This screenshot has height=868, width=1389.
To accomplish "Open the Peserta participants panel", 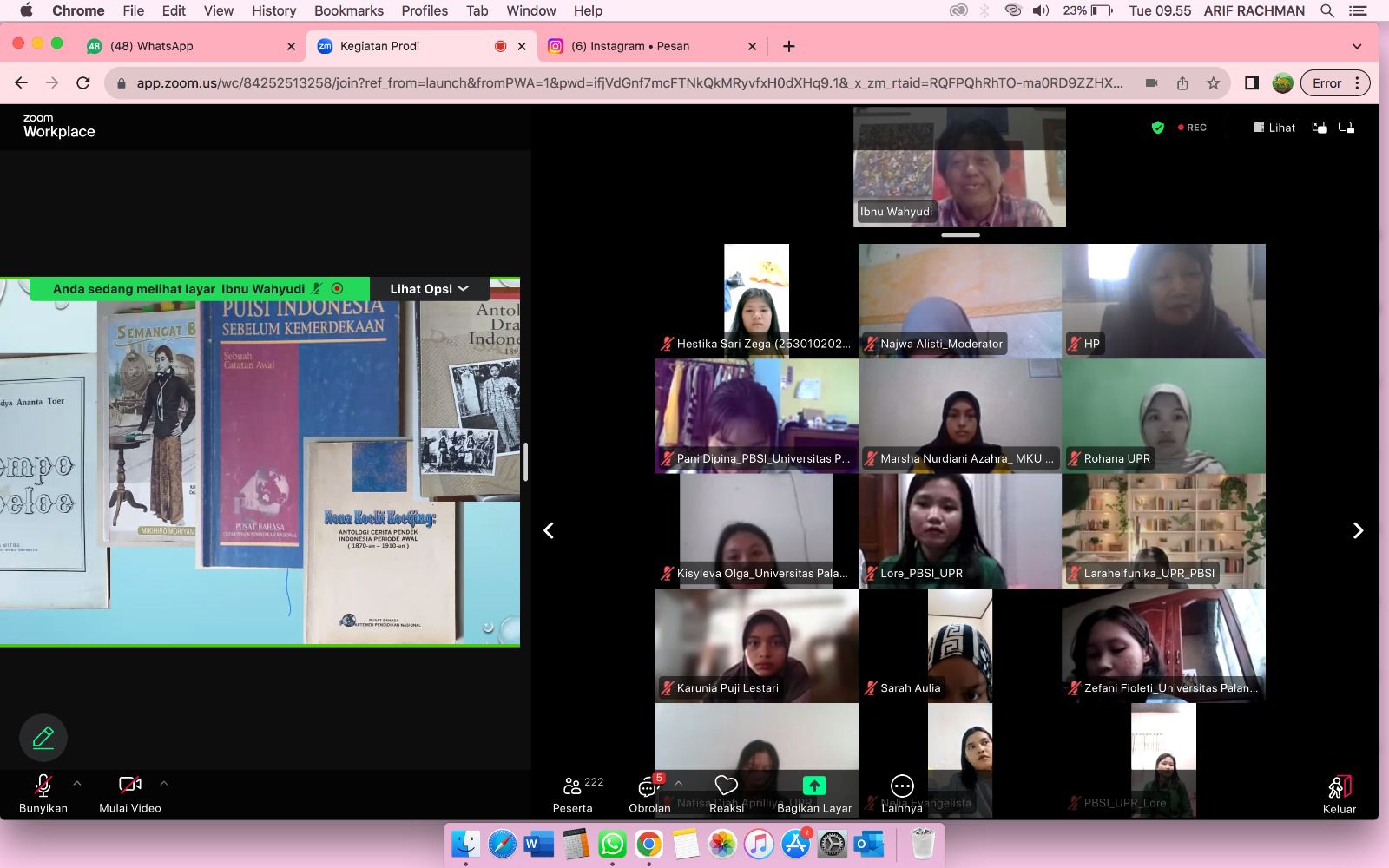I will 572,787.
